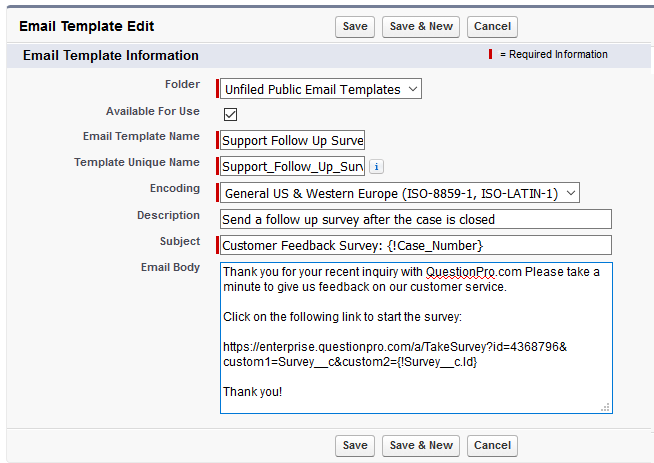Toggle the Available For Use checkbox
The height and width of the screenshot is (463, 654).
pyautogui.click(x=230, y=114)
